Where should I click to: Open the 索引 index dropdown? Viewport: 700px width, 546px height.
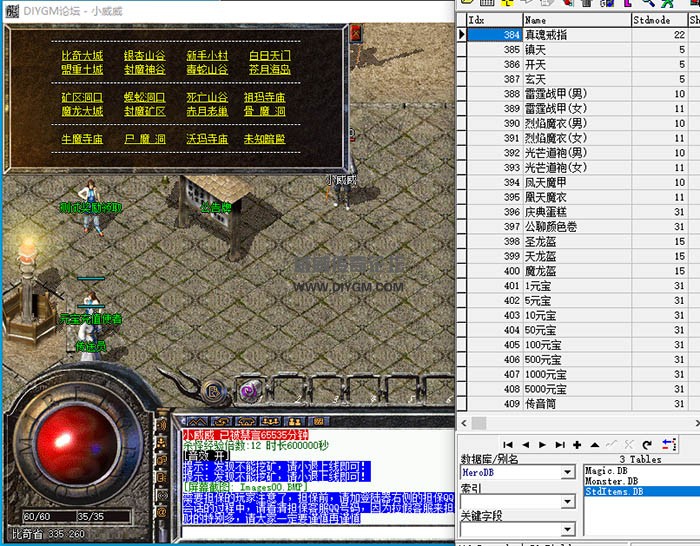[x=567, y=501]
